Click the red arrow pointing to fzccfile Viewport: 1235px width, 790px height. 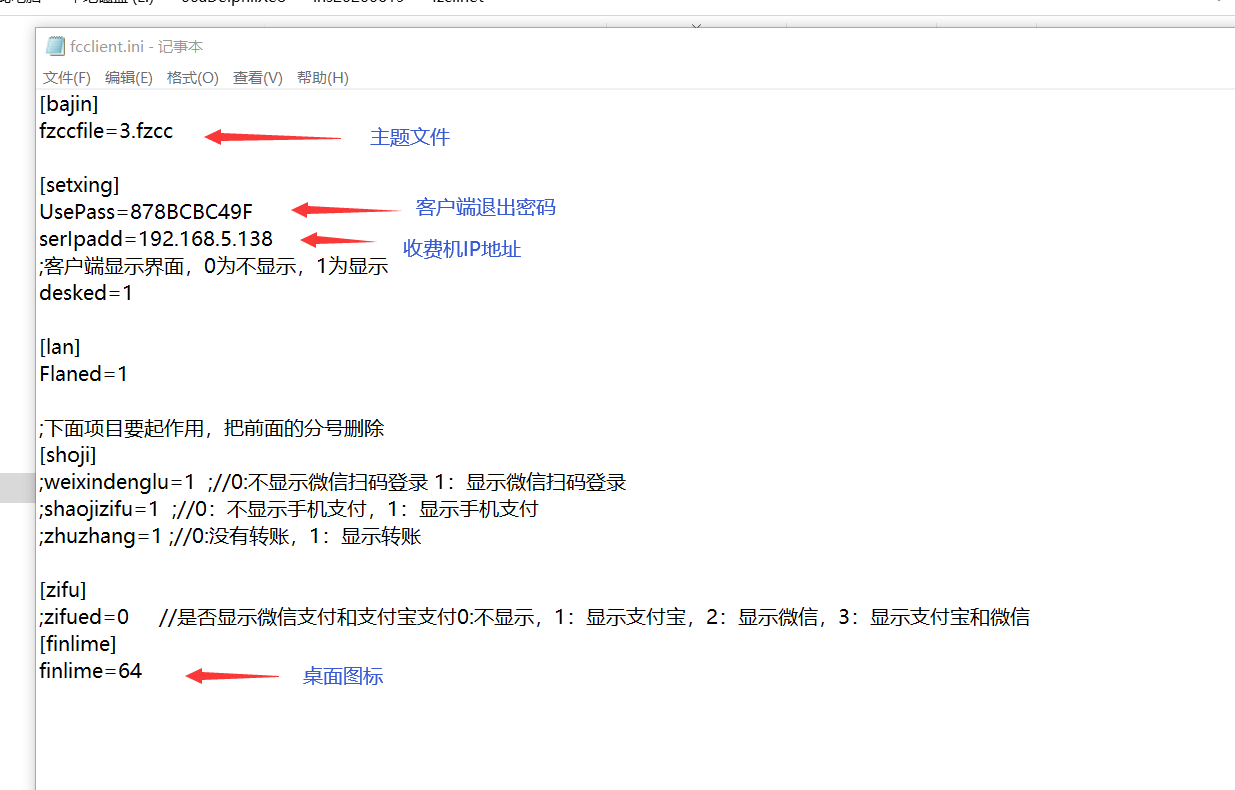coord(272,137)
